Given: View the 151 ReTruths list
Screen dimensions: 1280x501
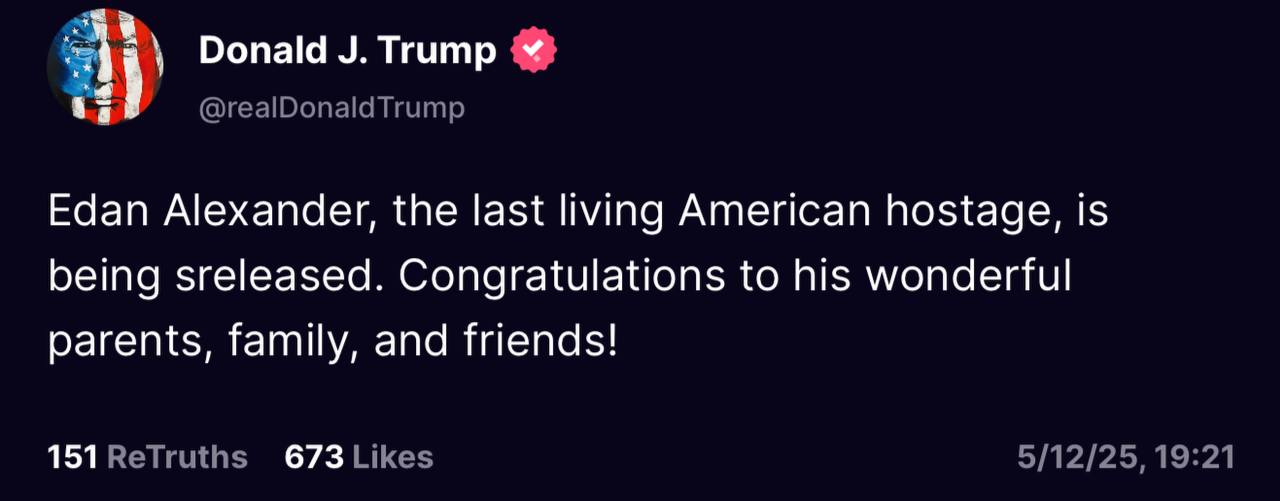Looking at the screenshot, I should [x=147, y=457].
